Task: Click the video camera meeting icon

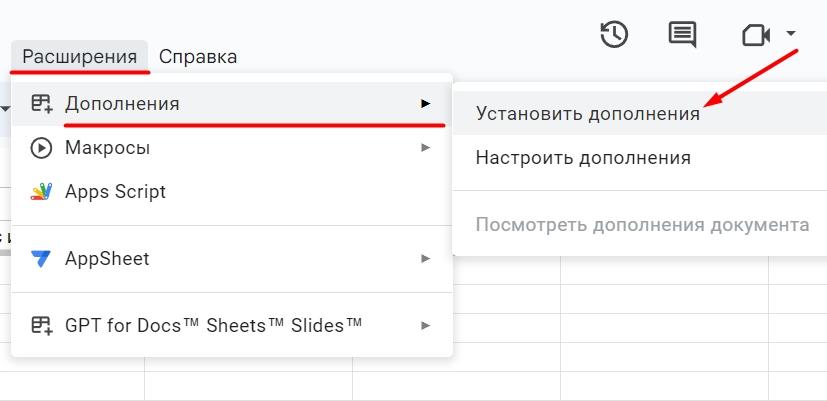Action: click(x=755, y=35)
